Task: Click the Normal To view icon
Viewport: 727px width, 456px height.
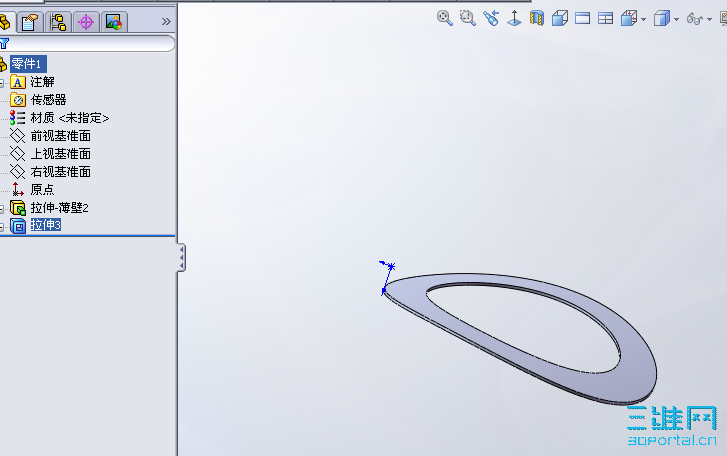Action: [514, 18]
